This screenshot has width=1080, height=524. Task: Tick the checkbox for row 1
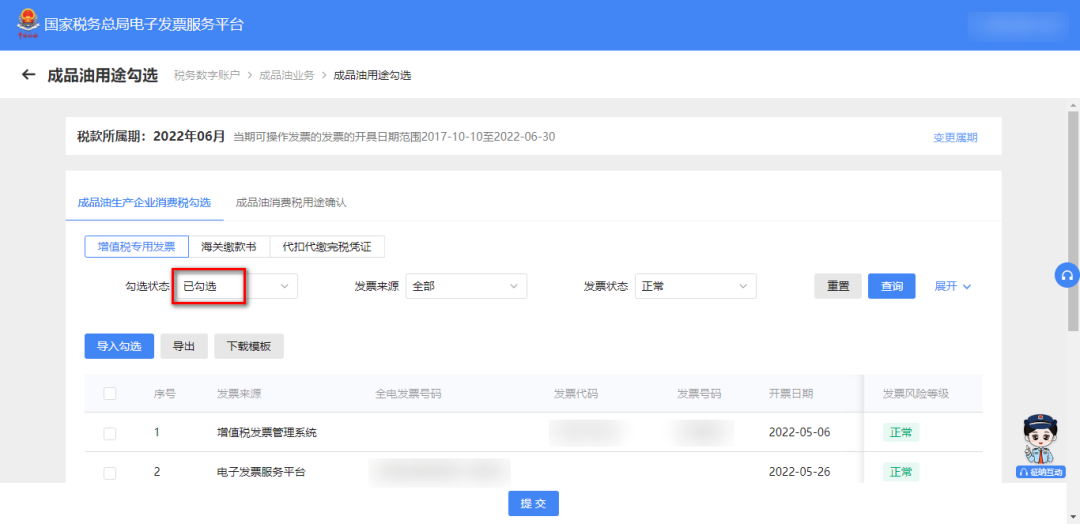coord(110,433)
